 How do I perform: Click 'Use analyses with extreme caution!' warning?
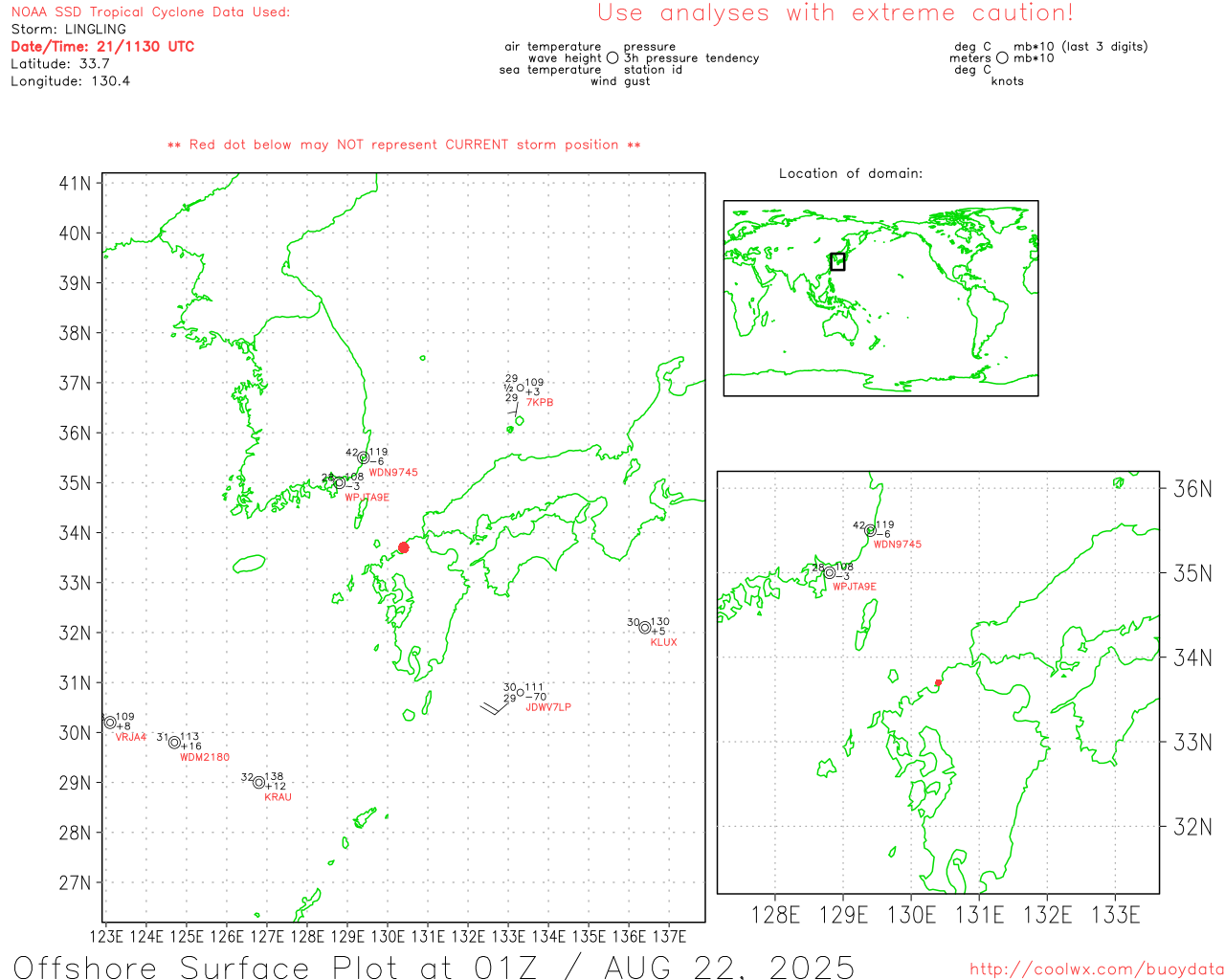point(835,12)
